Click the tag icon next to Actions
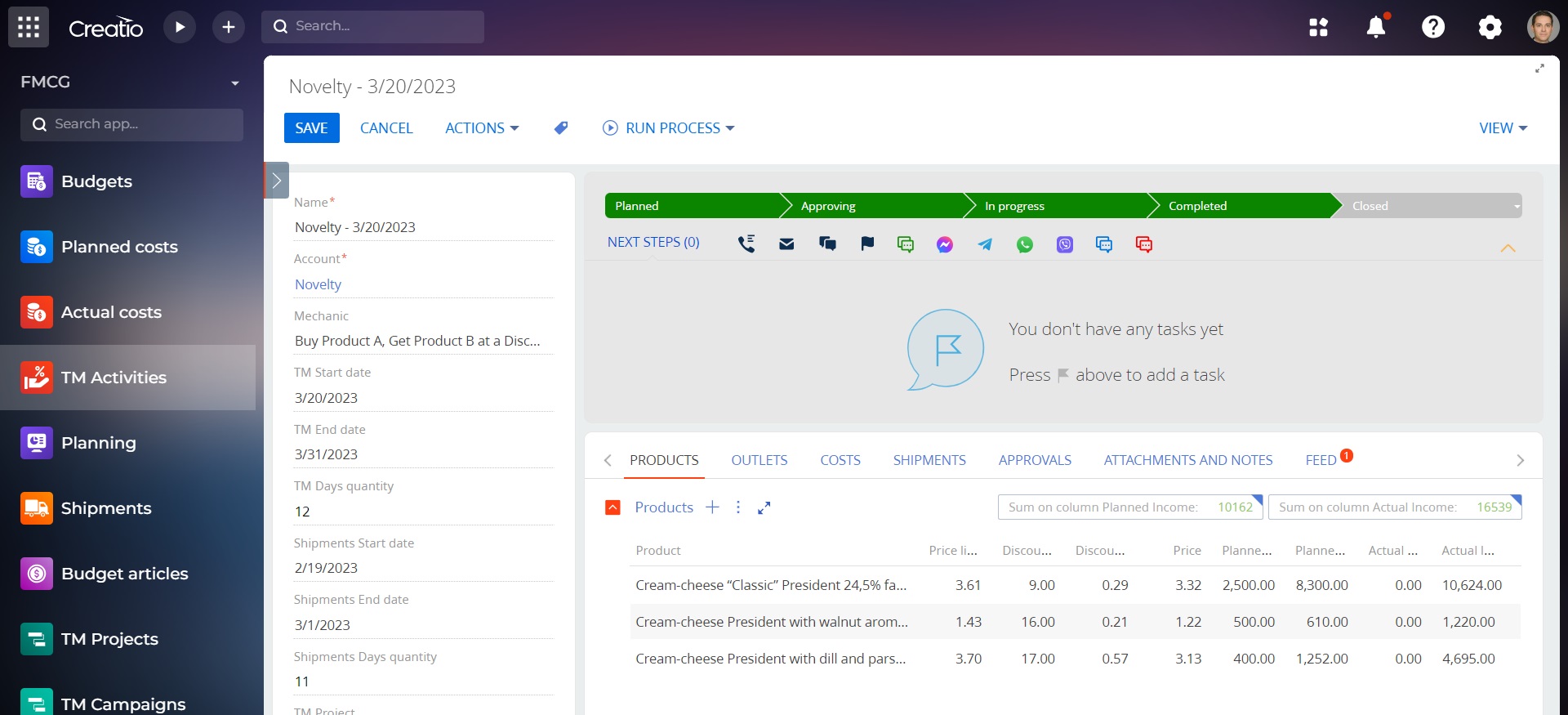Image resolution: width=1568 pixels, height=715 pixels. [x=561, y=128]
